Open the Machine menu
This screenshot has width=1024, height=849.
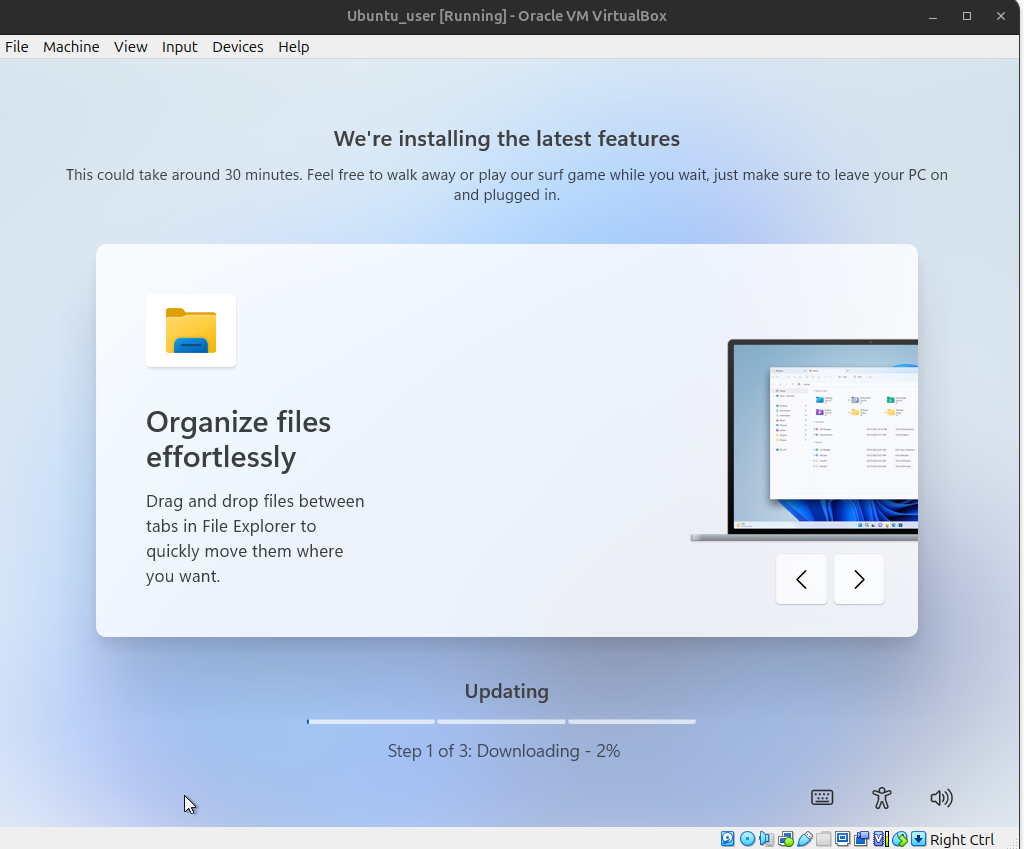(71, 47)
